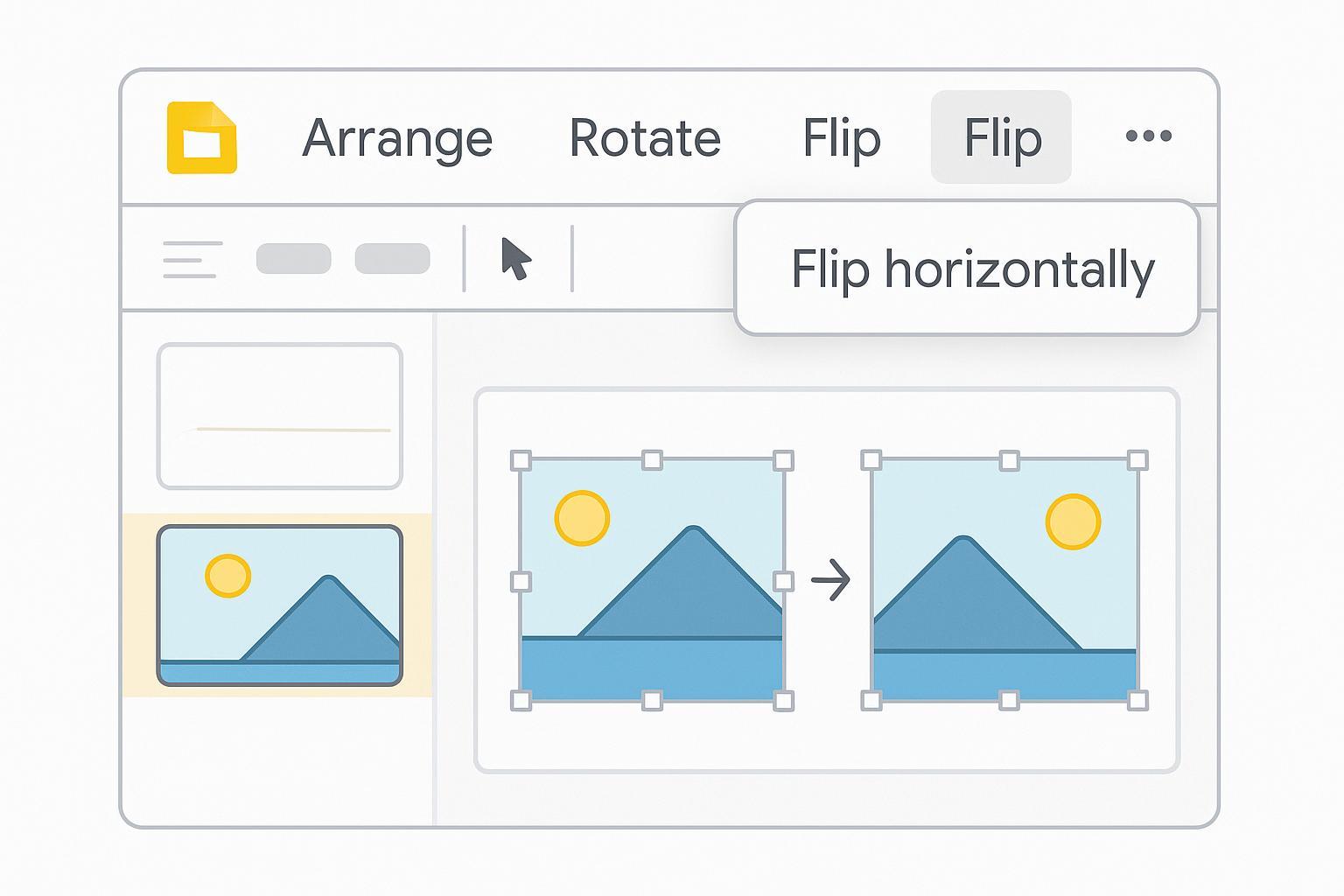The image size is (1344, 896).
Task: Click the sun in the original canvas image
Action: pyautogui.click(x=582, y=518)
